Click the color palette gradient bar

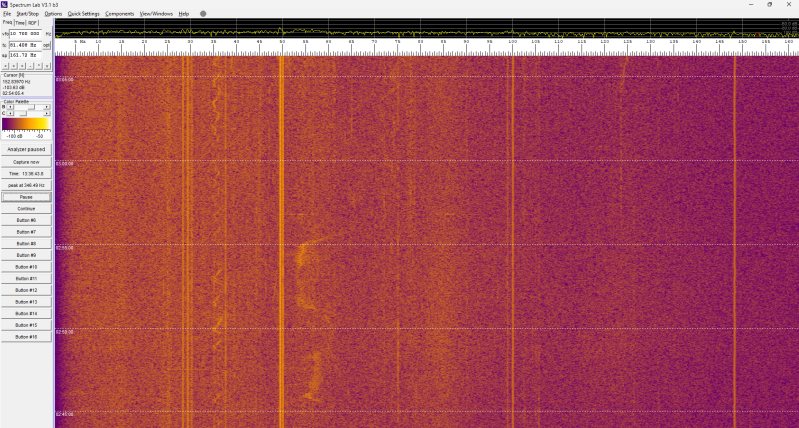26,124
